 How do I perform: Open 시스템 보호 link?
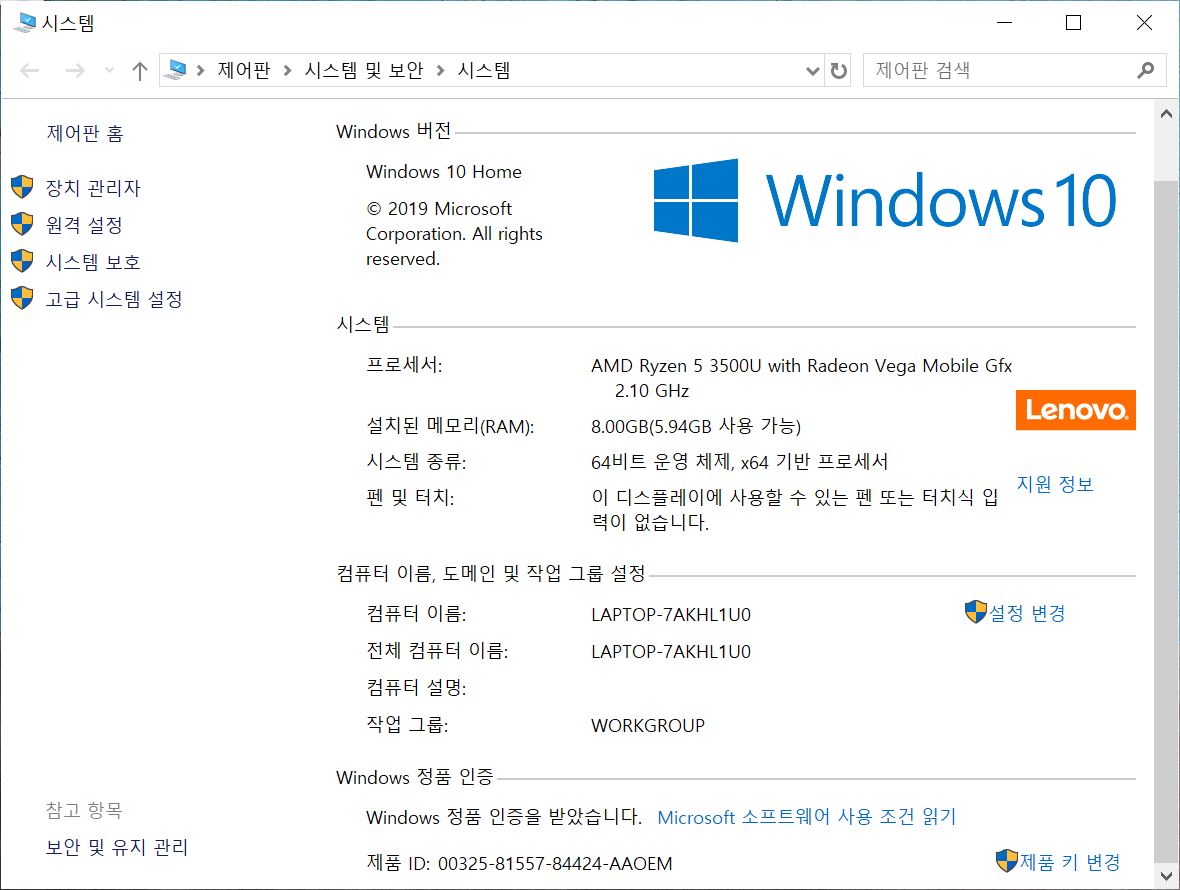click(93, 262)
